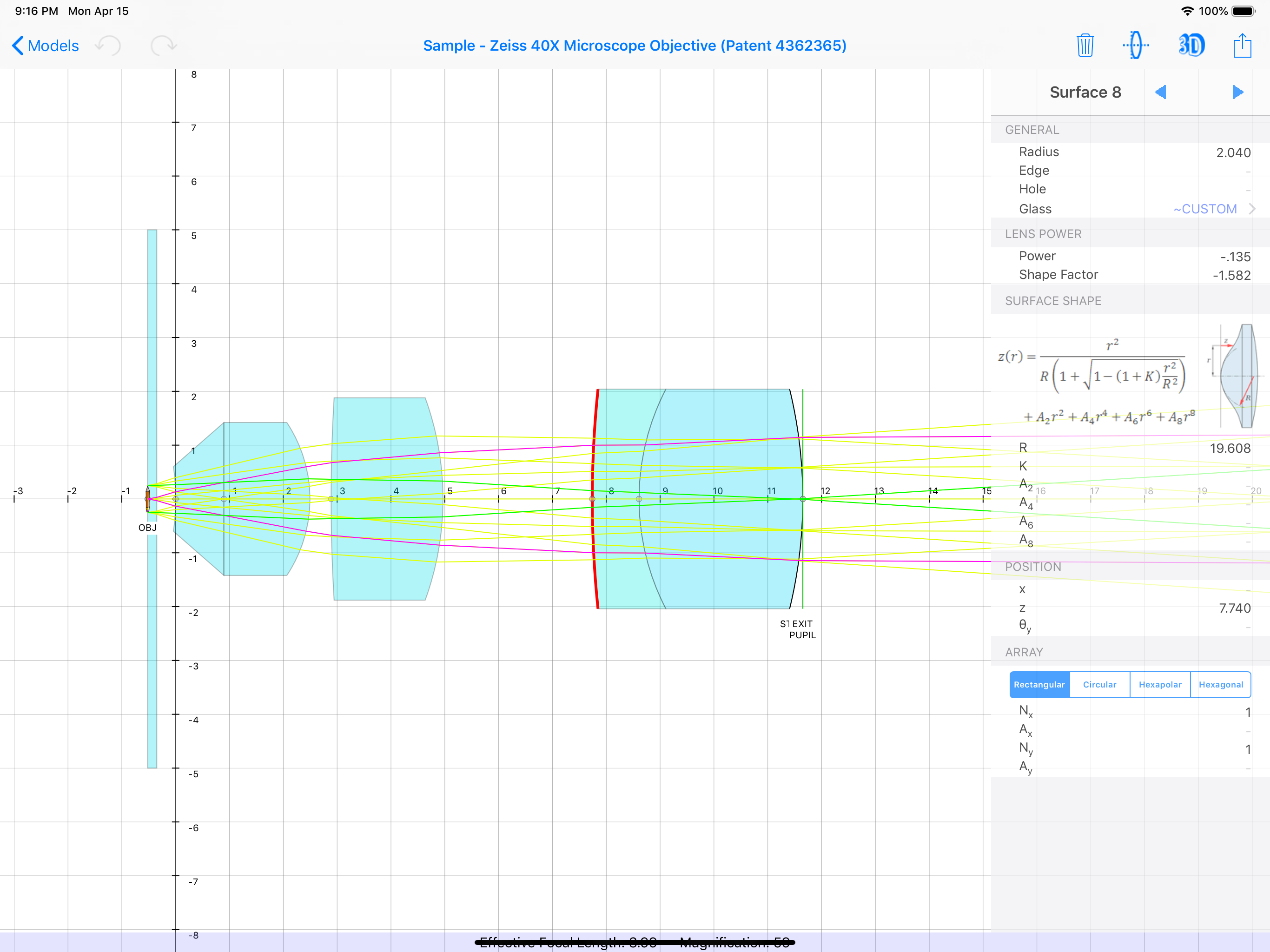The height and width of the screenshot is (952, 1270).
Task: Select the OBJ object marker
Action: [x=147, y=499]
